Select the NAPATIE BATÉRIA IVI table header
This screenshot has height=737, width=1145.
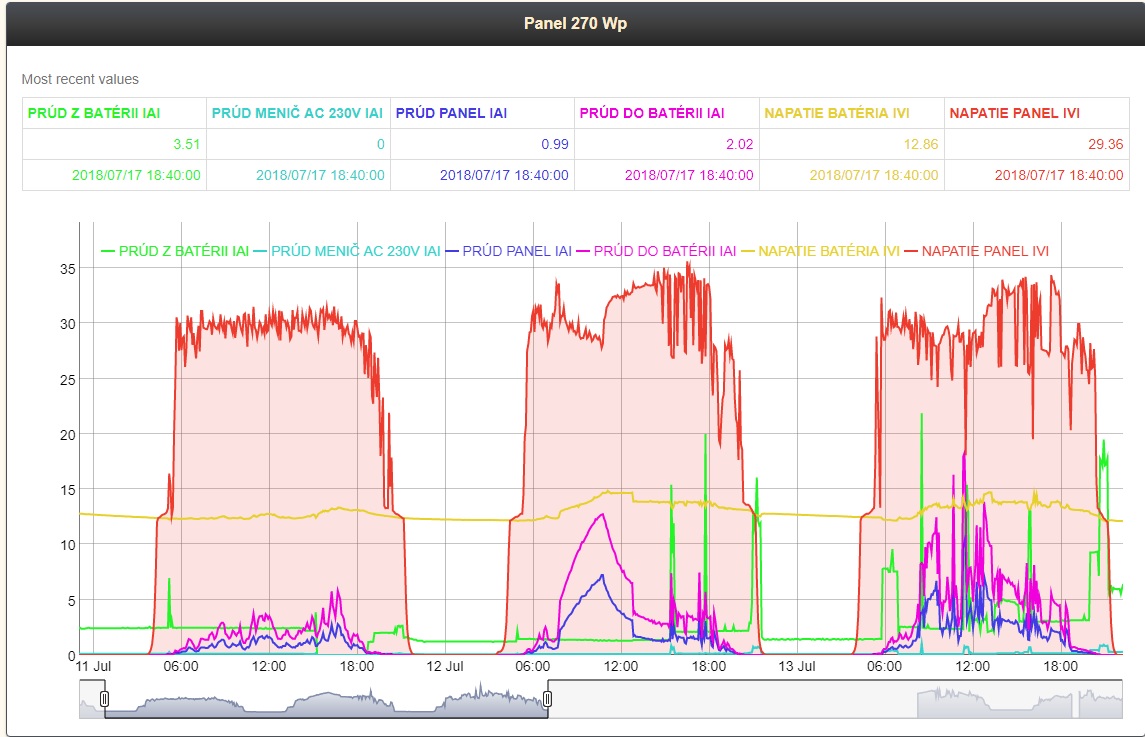[x=851, y=113]
